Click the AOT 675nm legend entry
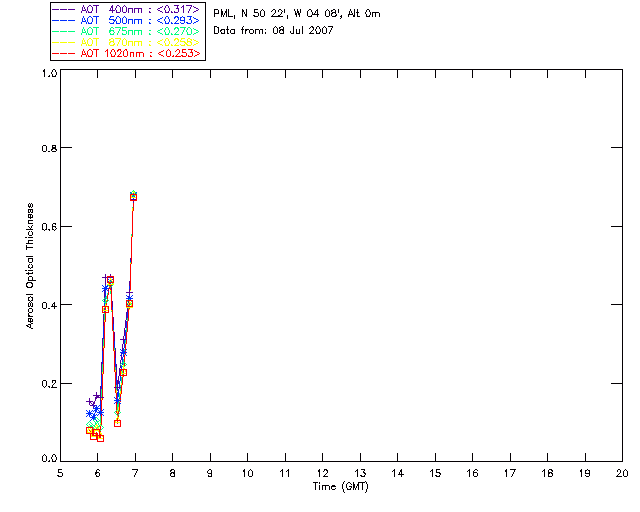 127,31
